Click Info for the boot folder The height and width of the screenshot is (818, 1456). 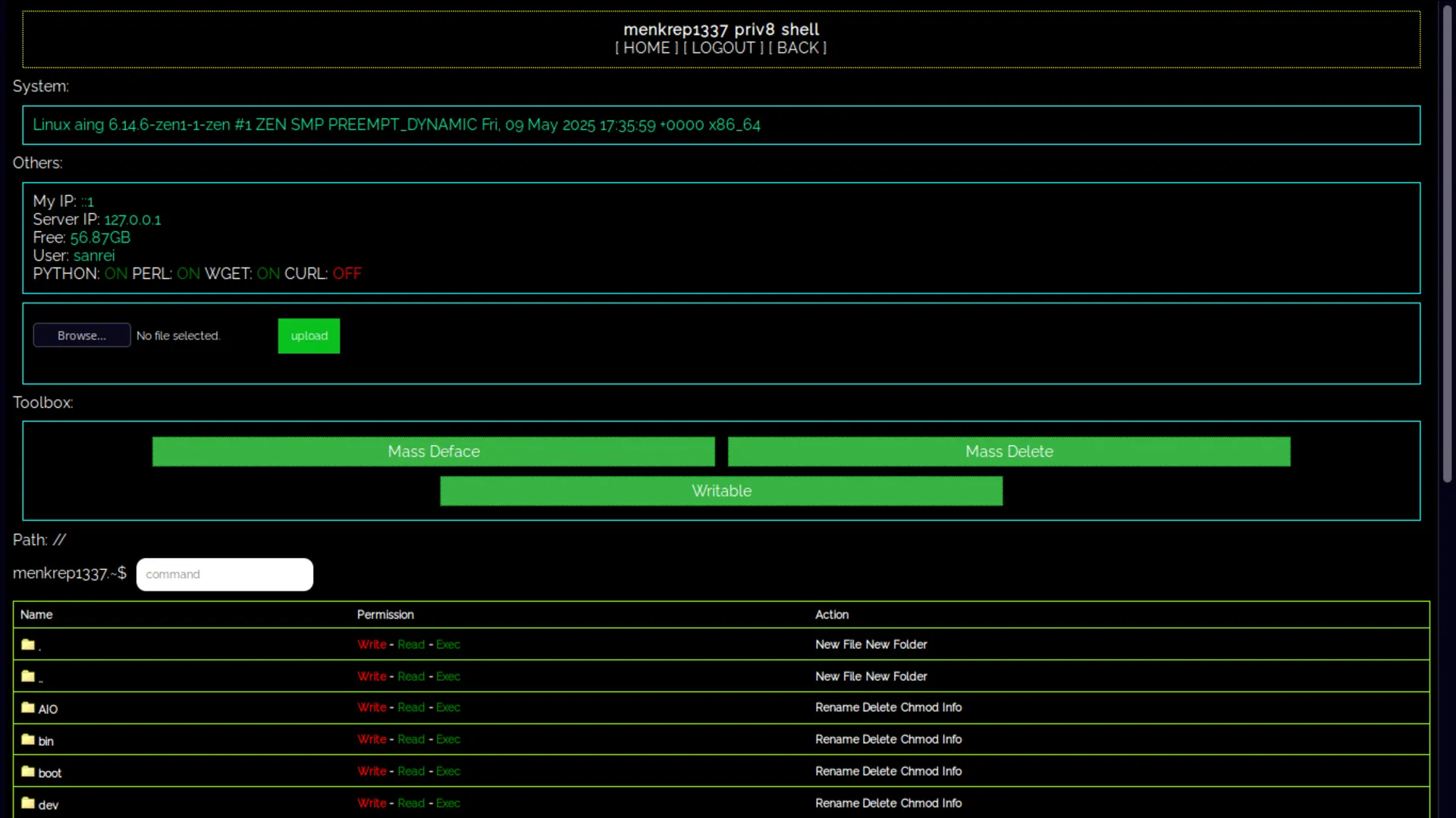click(x=952, y=771)
